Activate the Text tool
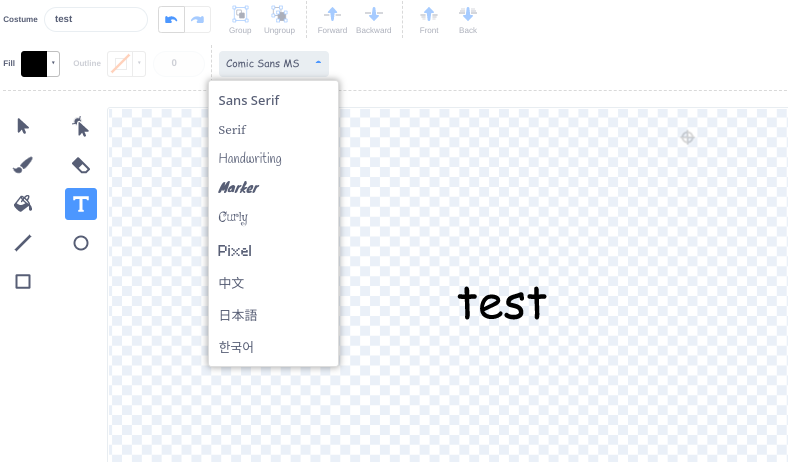 [81, 204]
